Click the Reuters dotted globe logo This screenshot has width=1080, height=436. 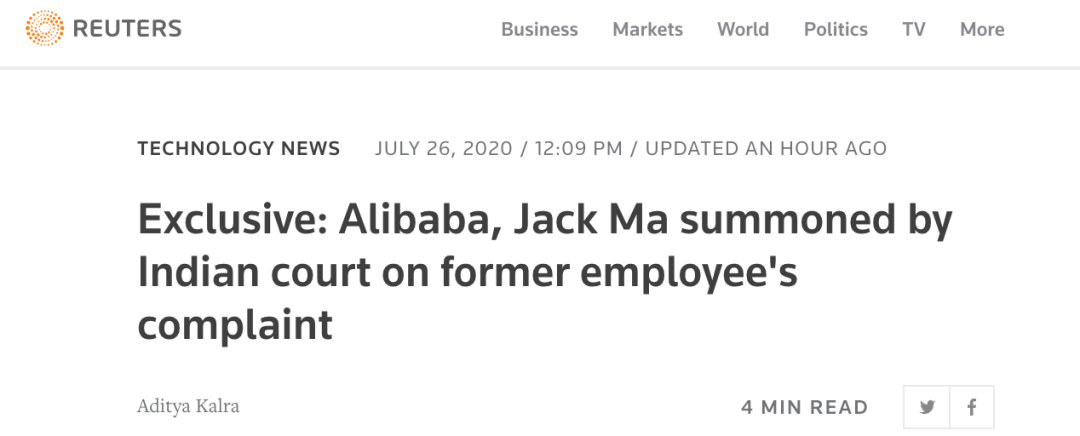[44, 28]
